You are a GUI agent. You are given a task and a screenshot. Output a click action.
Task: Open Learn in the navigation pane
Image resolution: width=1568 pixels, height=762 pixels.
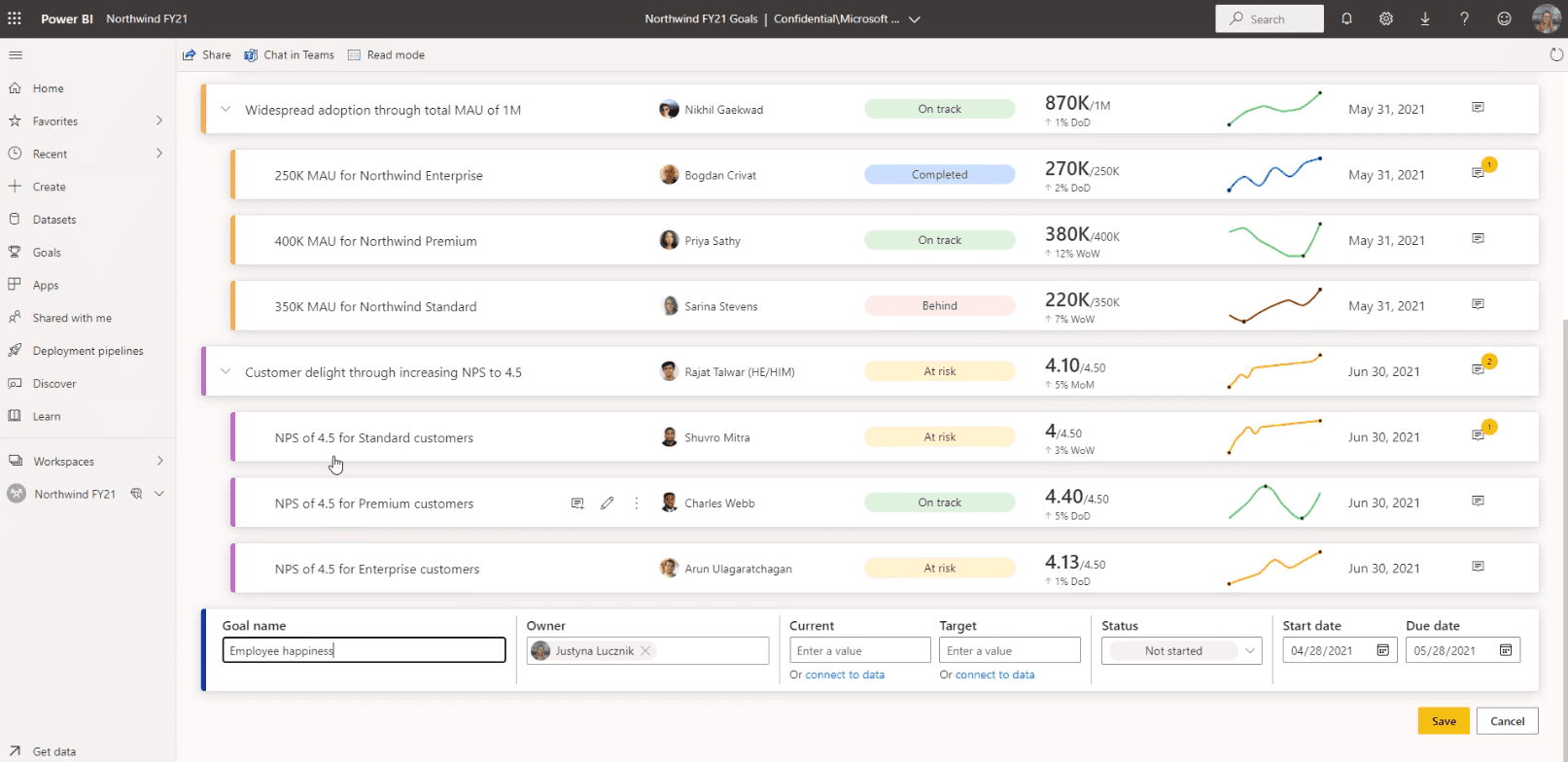[x=47, y=417]
